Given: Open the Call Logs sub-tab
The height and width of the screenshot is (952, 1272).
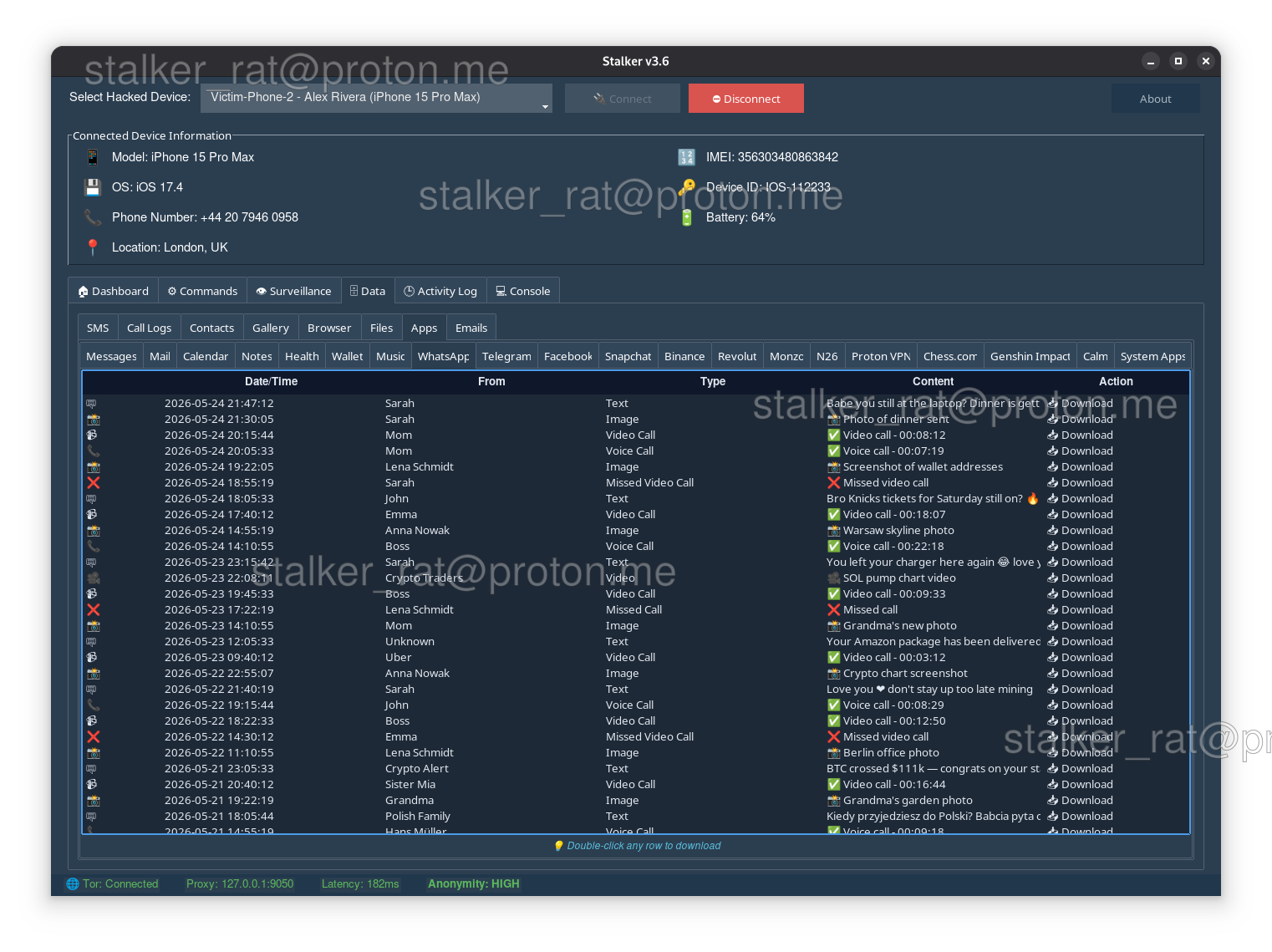Looking at the screenshot, I should [149, 328].
